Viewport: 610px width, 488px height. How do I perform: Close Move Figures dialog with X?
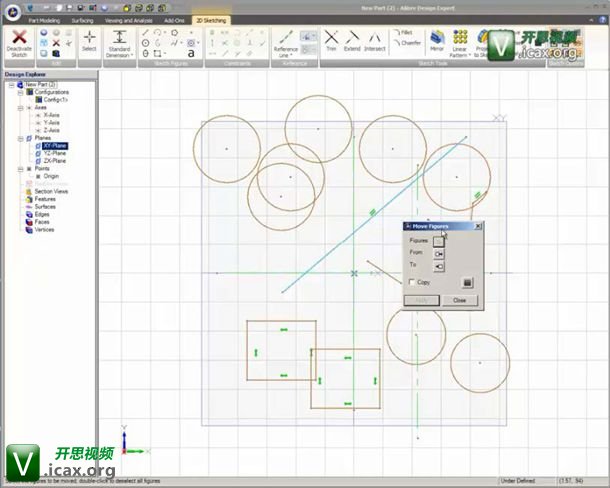478,226
